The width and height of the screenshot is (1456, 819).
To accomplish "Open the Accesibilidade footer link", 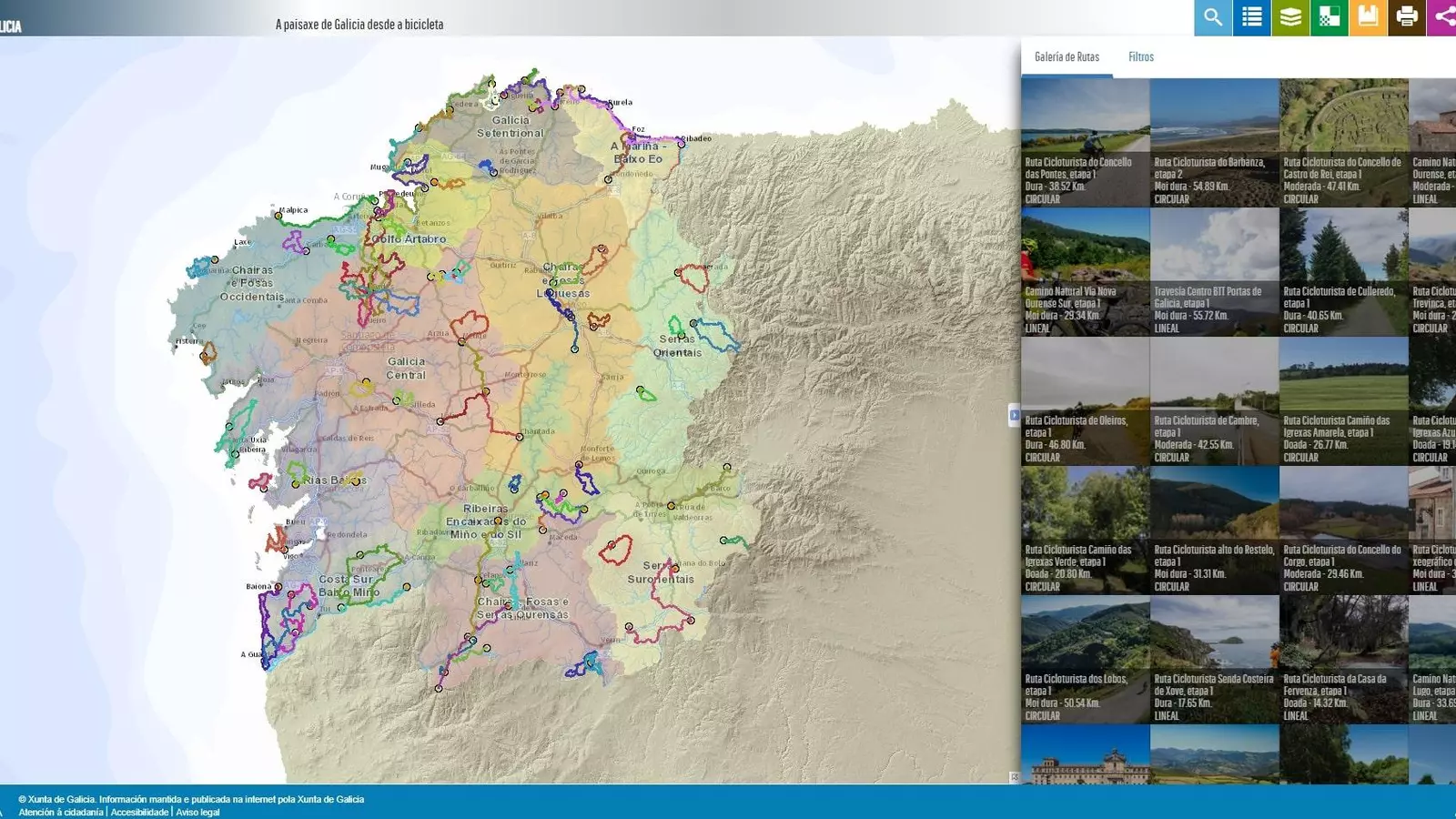I will pos(139,812).
